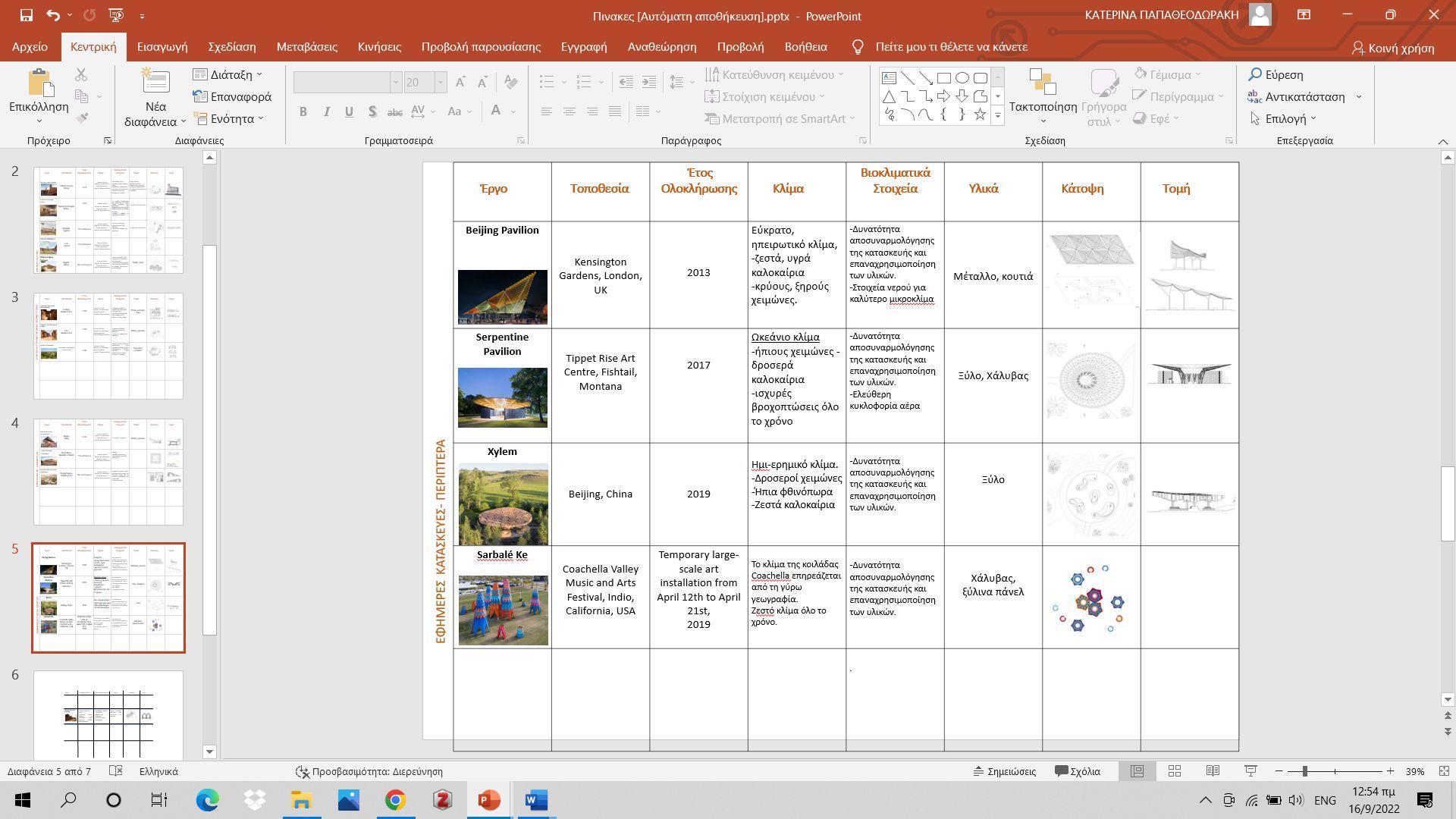Toggle Σημειώσεις notes pane
The height and width of the screenshot is (819, 1456).
(1004, 771)
